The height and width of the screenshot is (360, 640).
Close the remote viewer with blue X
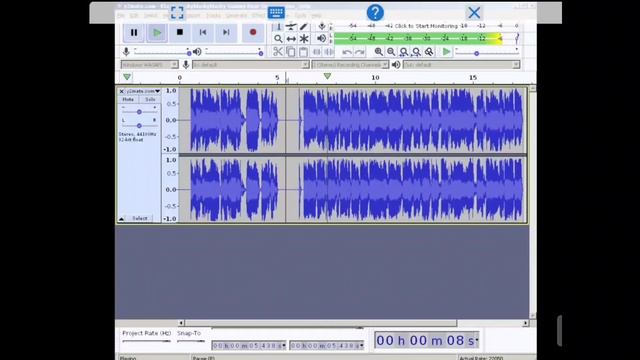pyautogui.click(x=474, y=13)
